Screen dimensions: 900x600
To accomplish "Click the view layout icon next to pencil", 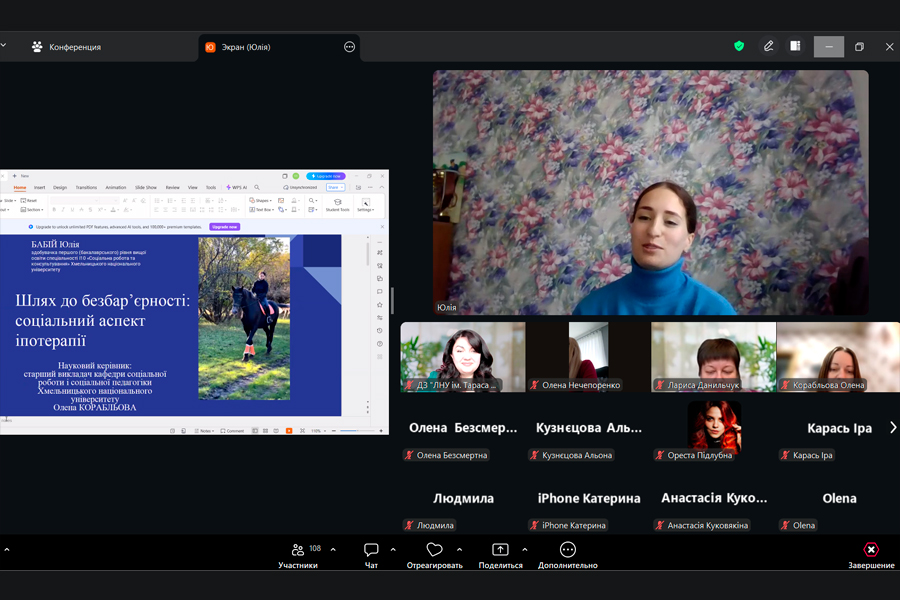I will coord(795,47).
